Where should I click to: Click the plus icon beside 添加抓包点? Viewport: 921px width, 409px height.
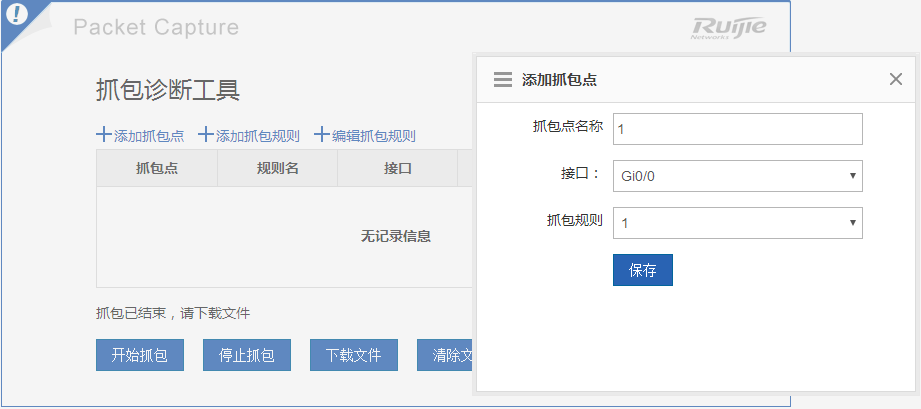pyautogui.click(x=103, y=135)
